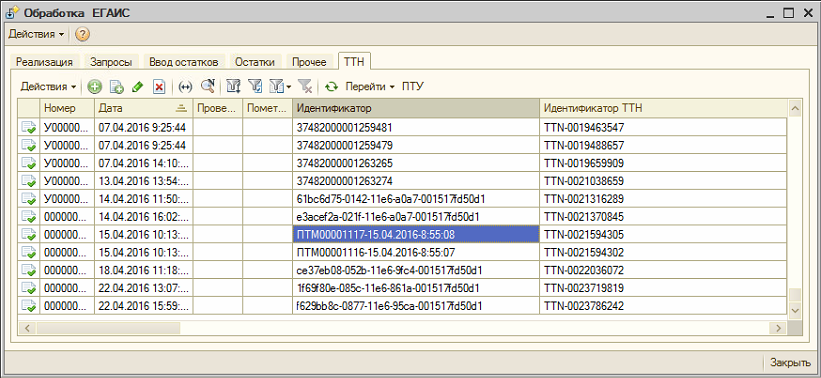This screenshot has height=378, width=821.
Task: Click the Copy record icon with plus
Action: (x=116, y=87)
